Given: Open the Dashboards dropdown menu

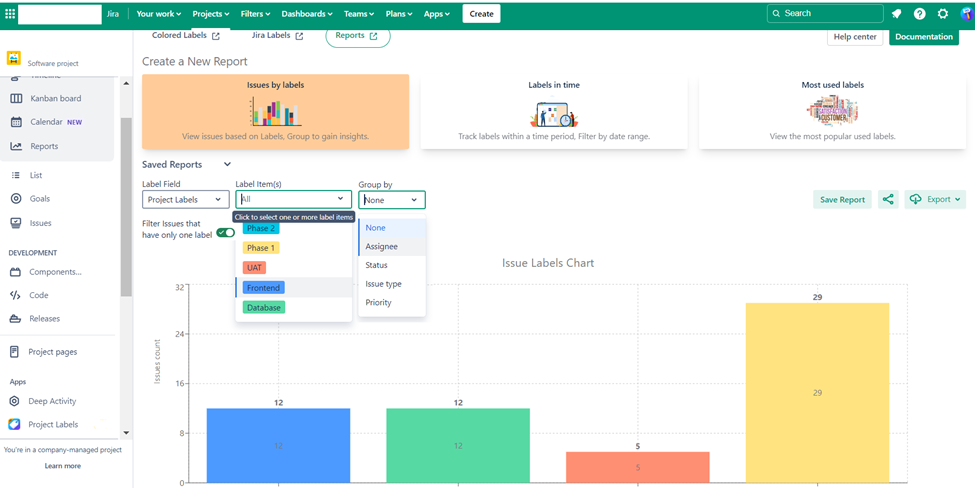Looking at the screenshot, I should [307, 14].
